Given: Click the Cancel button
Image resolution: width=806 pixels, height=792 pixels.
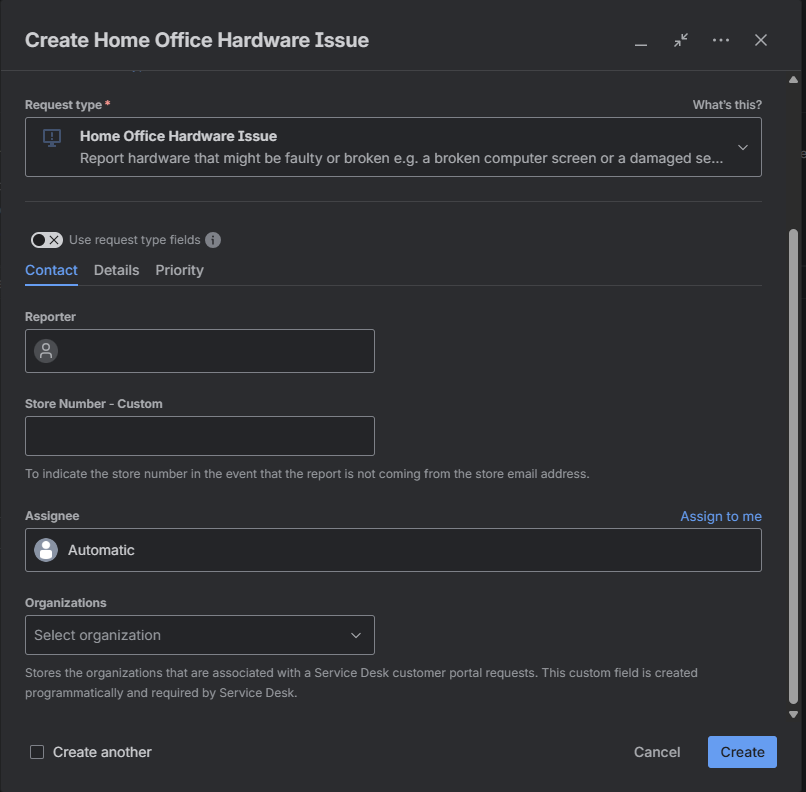Looking at the screenshot, I should coord(656,752).
